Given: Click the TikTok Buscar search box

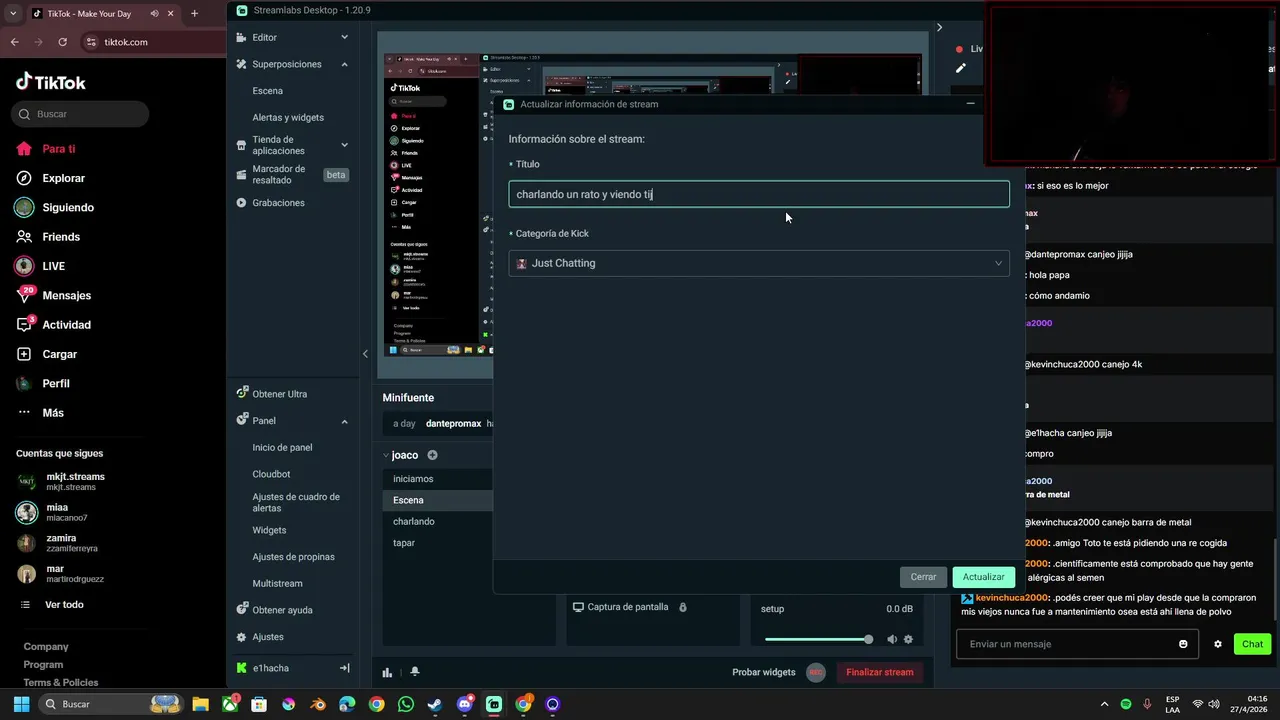Looking at the screenshot, I should coord(80,114).
